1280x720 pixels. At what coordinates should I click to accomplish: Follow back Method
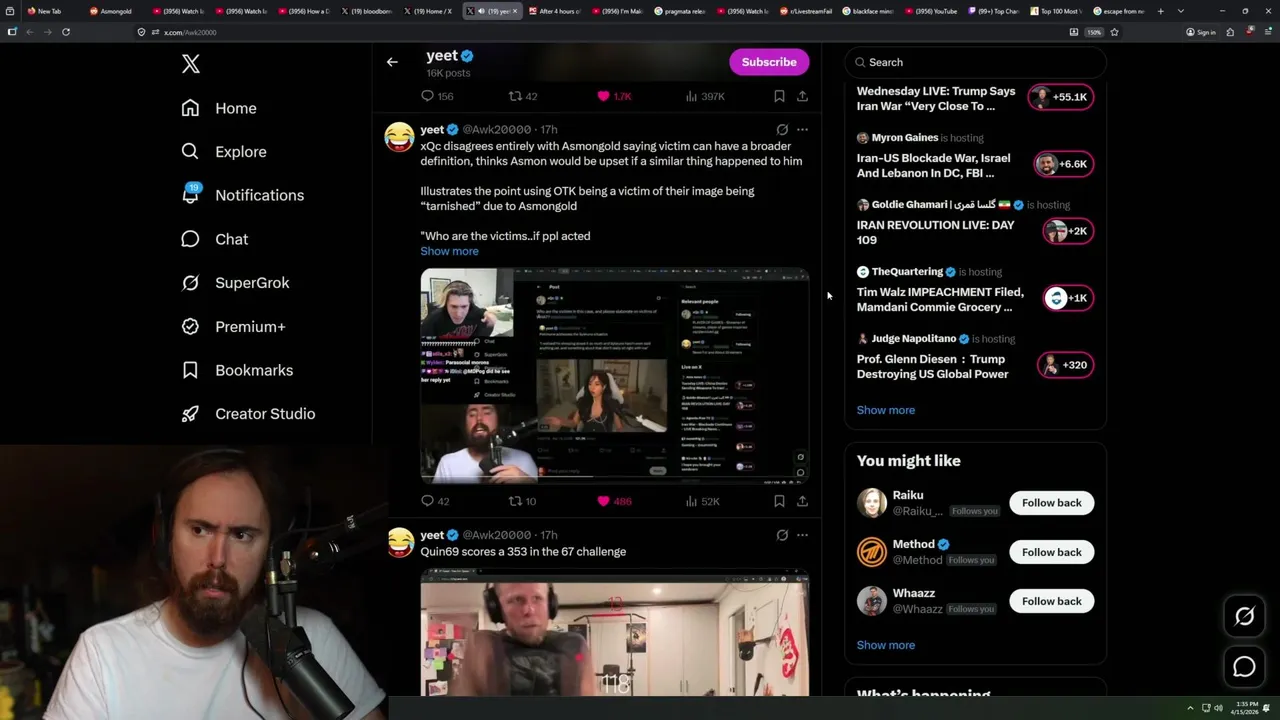[x=1052, y=552]
